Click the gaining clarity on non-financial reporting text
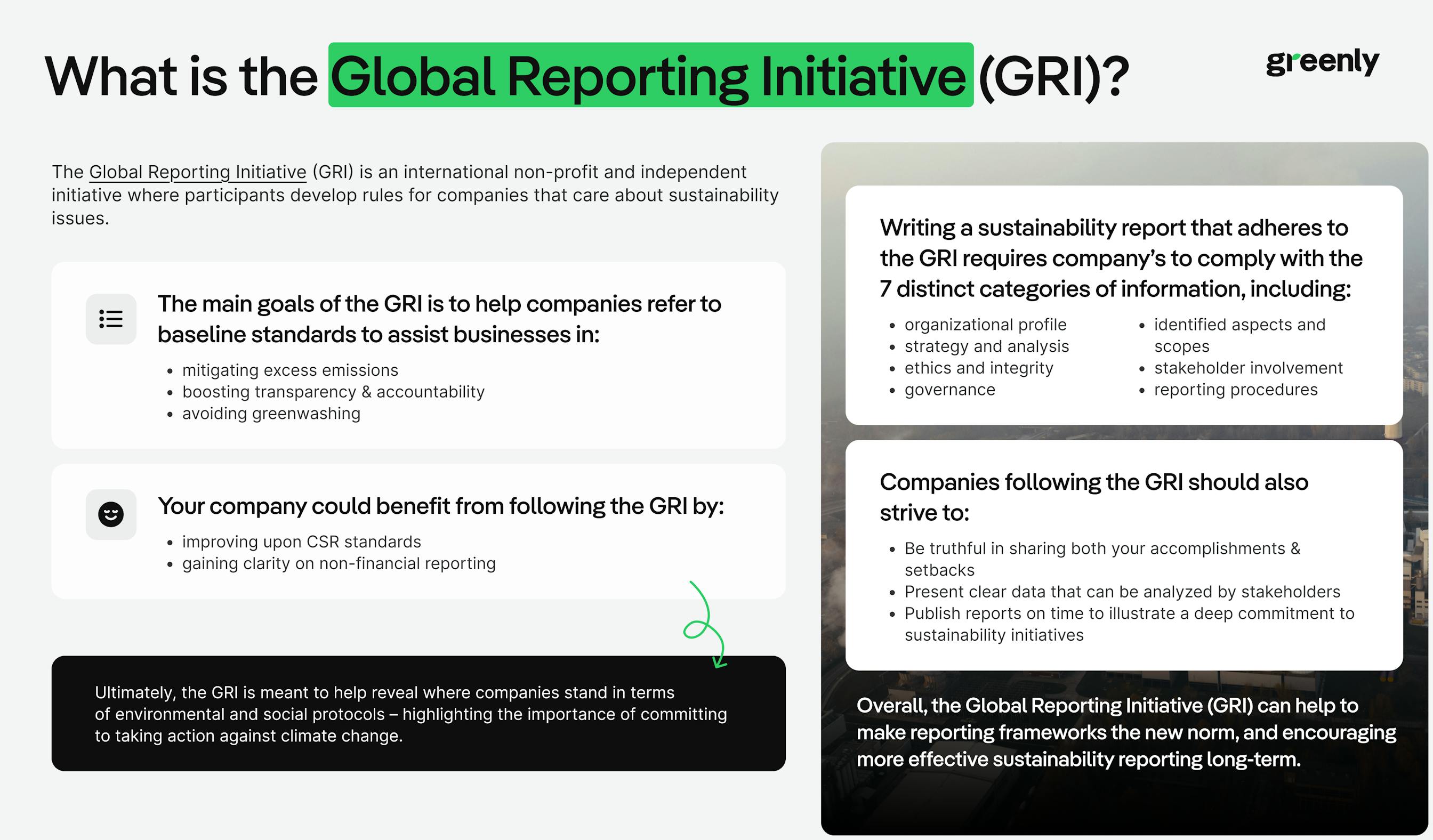 [339, 564]
